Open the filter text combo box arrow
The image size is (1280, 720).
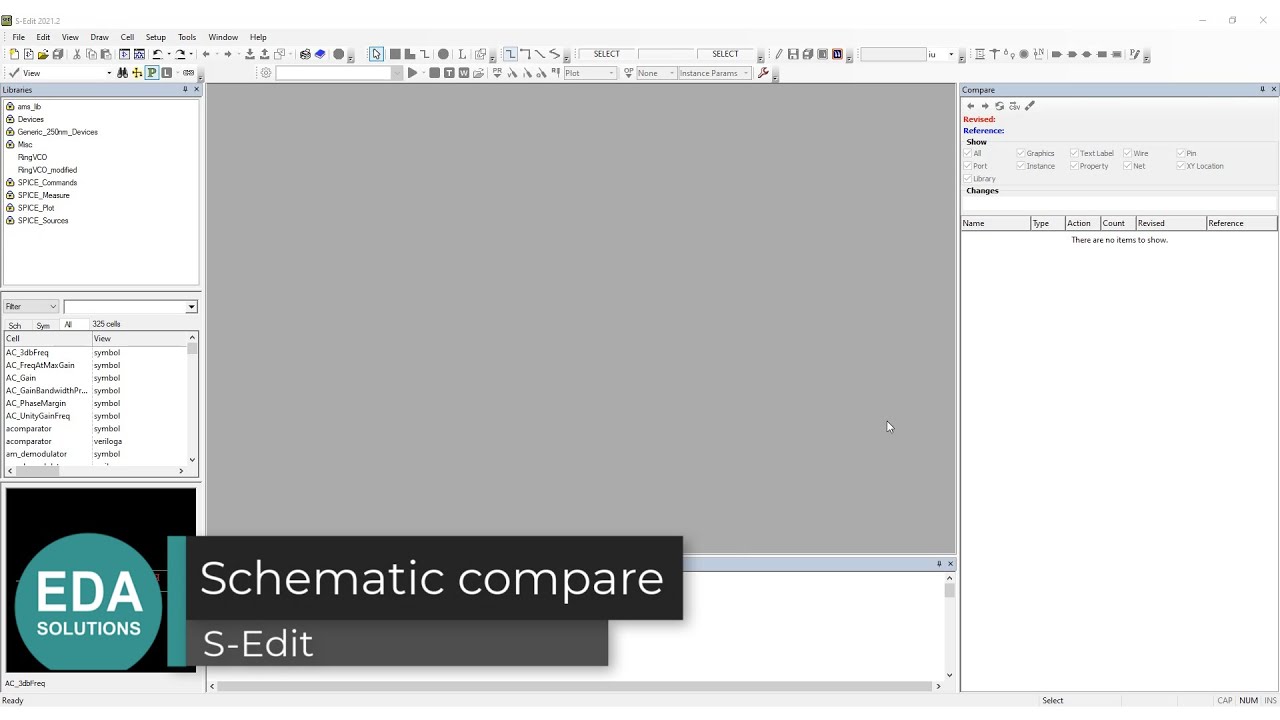pyautogui.click(x=191, y=307)
